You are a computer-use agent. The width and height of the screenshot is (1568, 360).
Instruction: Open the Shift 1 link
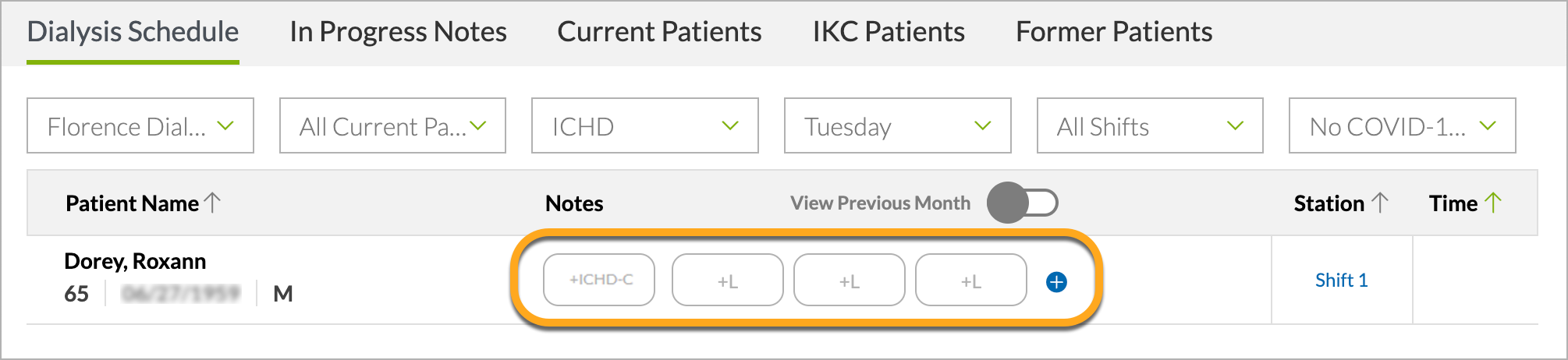pyautogui.click(x=1342, y=281)
